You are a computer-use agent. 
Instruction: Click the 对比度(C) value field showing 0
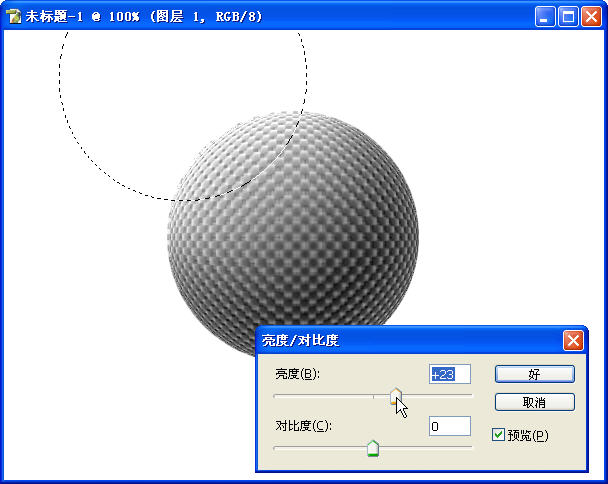pos(449,426)
